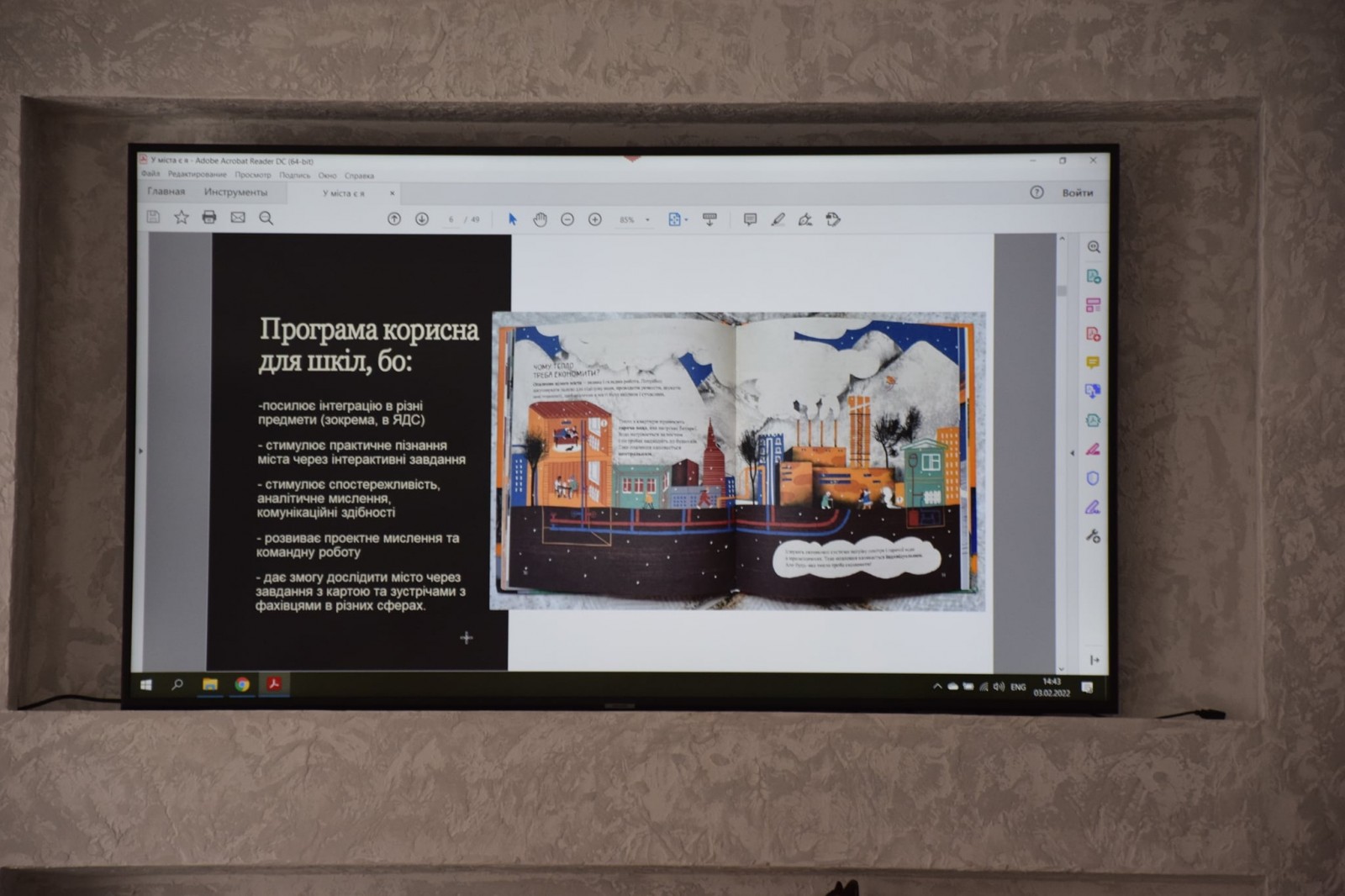Open Combine Files tool in right pane
Image resolution: width=1345 pixels, height=896 pixels.
[1093, 391]
